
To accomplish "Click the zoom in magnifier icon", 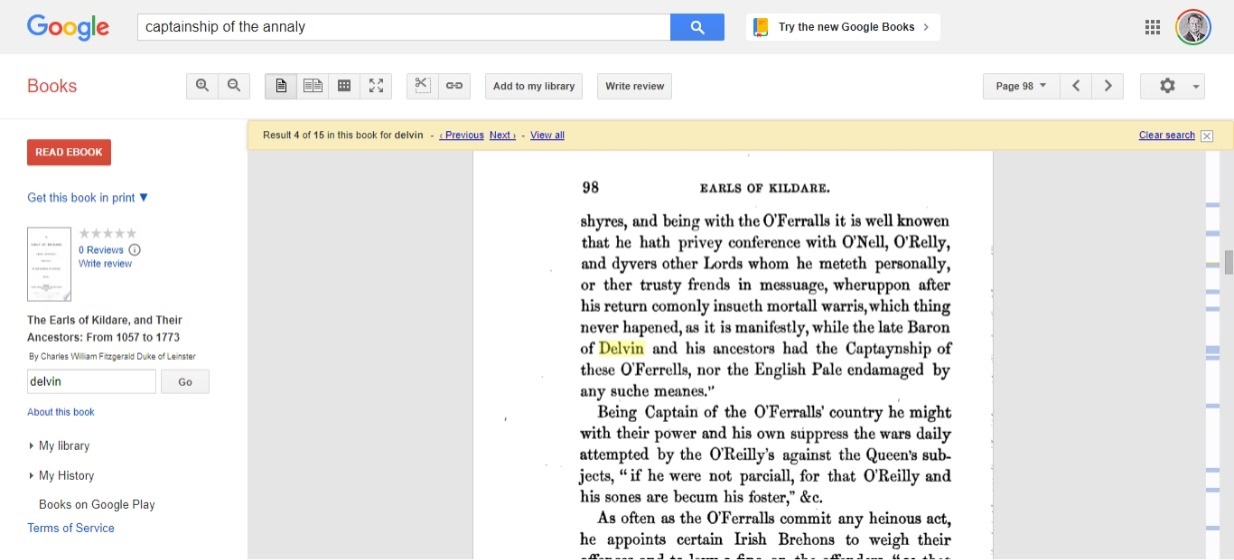I will [x=202, y=86].
